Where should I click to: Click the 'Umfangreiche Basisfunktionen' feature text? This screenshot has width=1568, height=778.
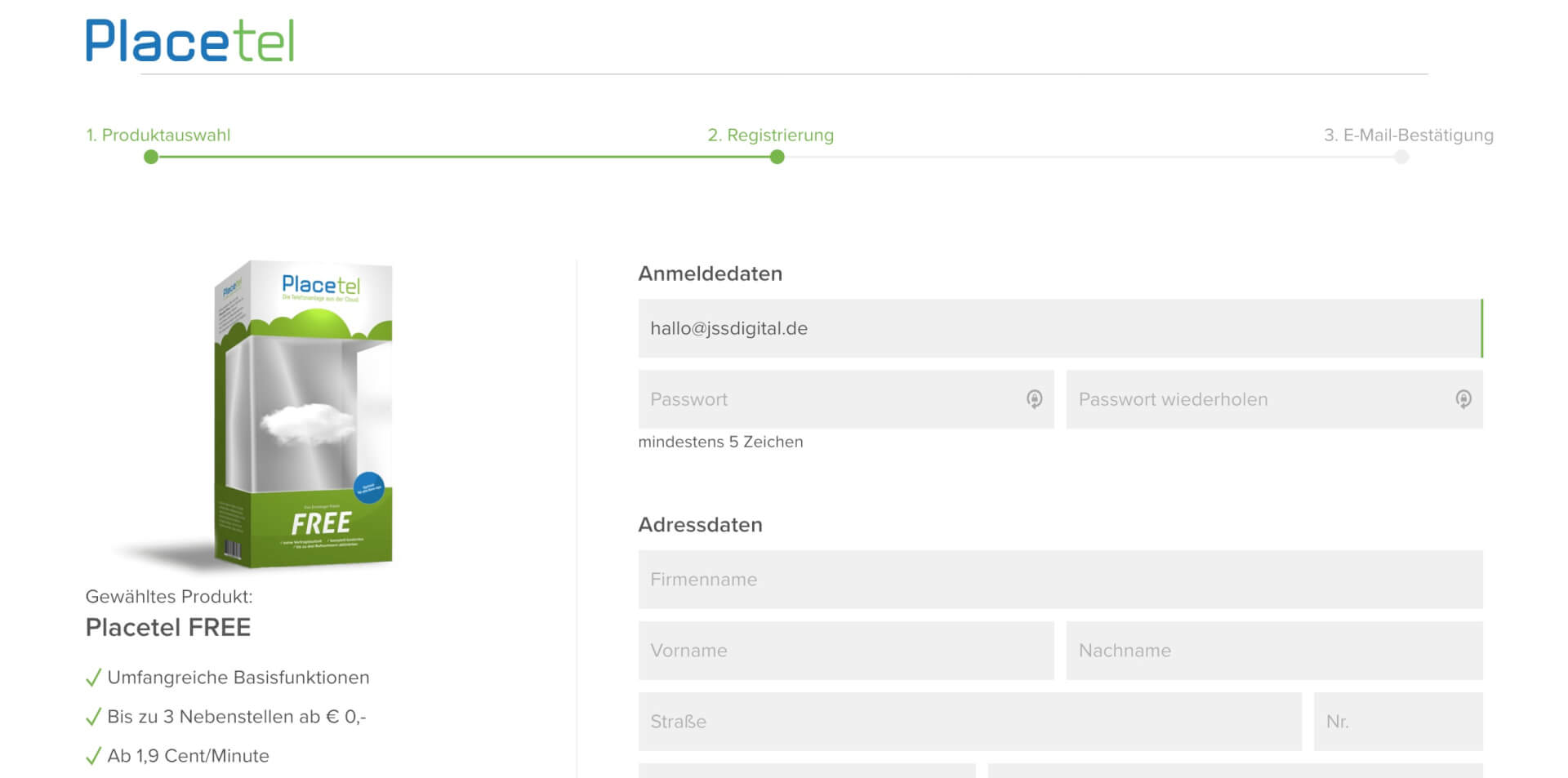(238, 678)
